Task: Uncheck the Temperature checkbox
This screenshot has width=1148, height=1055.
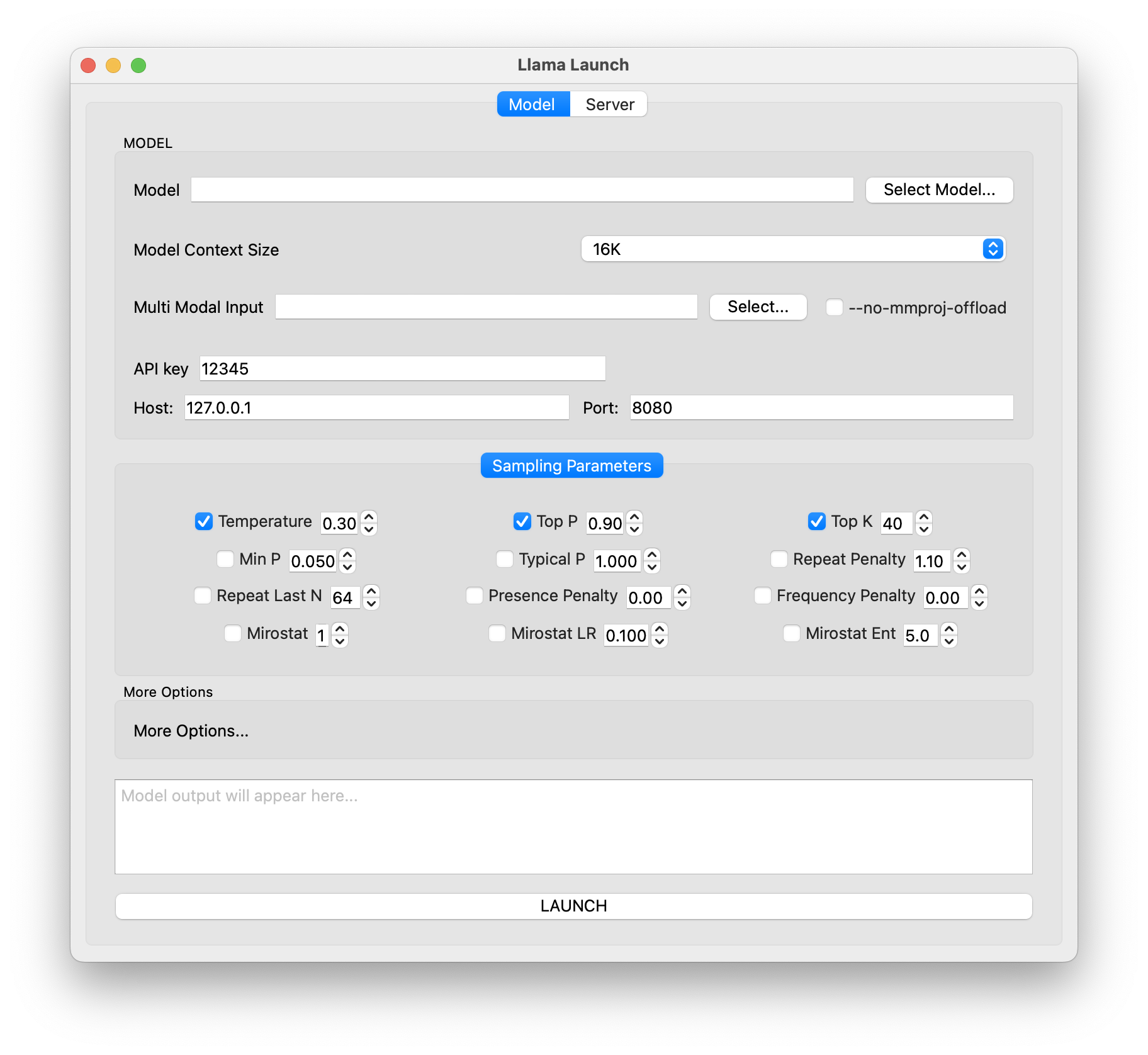Action: [203, 522]
